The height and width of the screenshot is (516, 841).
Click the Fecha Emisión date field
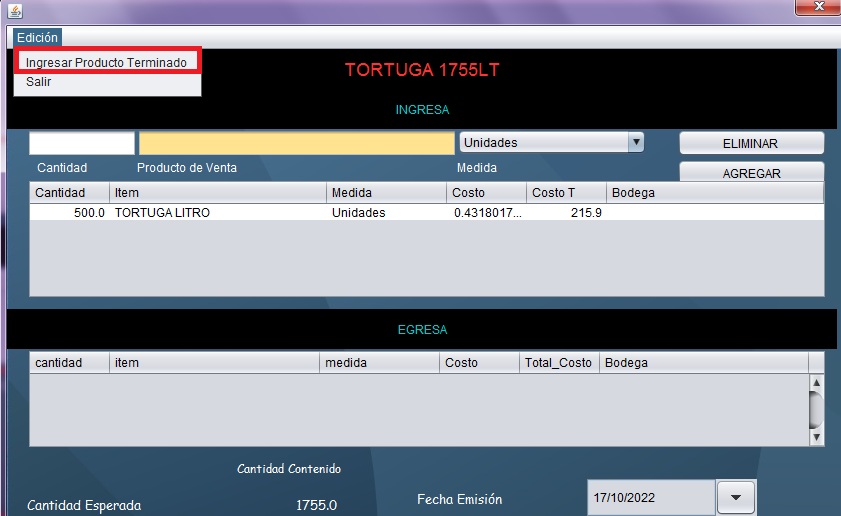649,497
